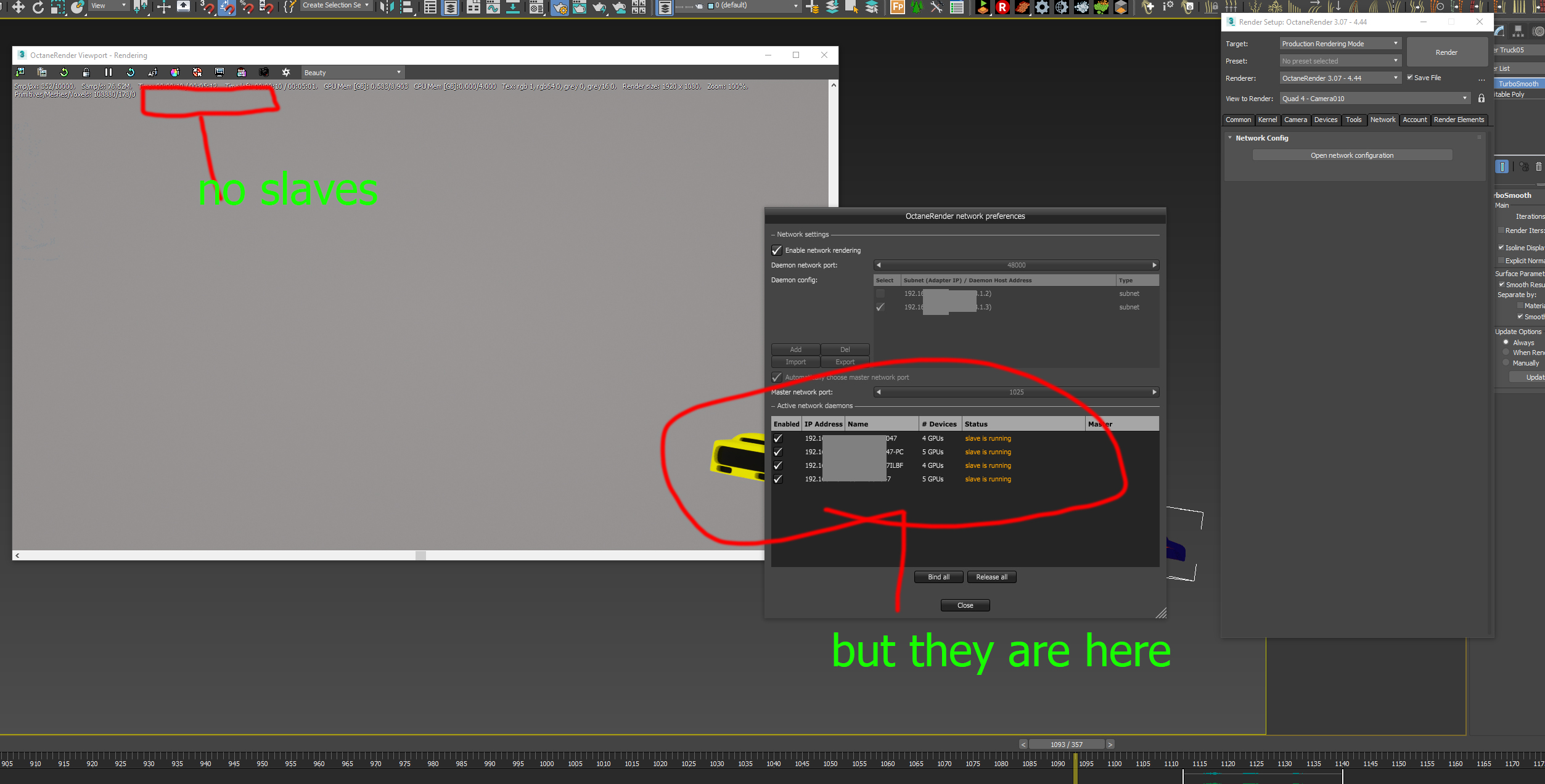Image resolution: width=1545 pixels, height=784 pixels.
Task: Expand View to Render camera dropdown
Action: point(1374,99)
